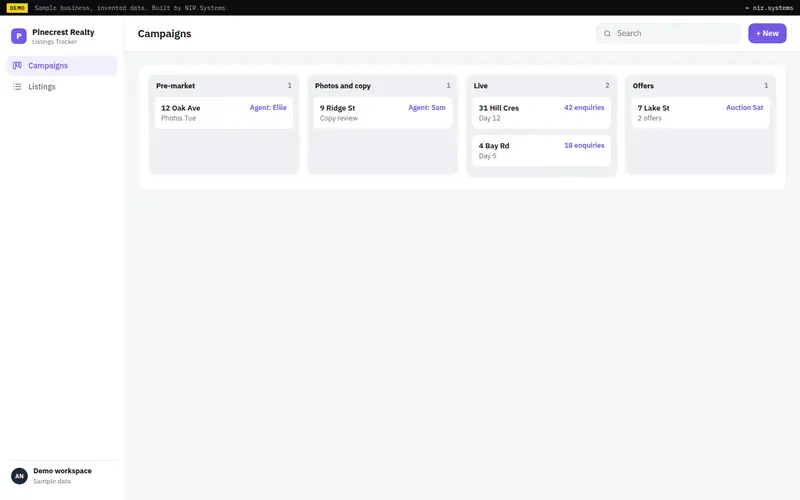This screenshot has width=800, height=500.
Task: Select the Photos and copy column header
Action: 343,86
